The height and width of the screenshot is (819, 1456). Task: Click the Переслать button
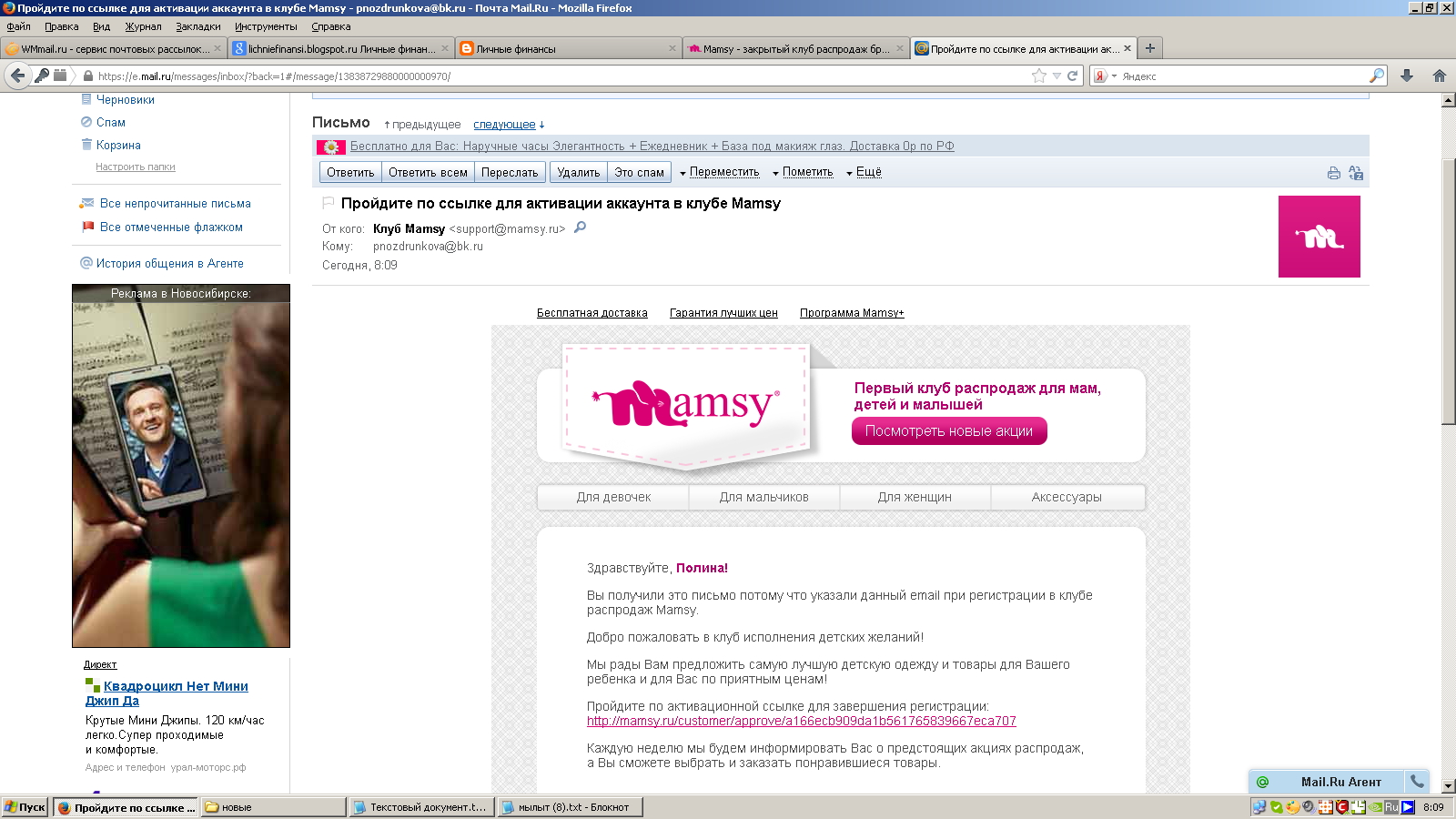coord(510,172)
